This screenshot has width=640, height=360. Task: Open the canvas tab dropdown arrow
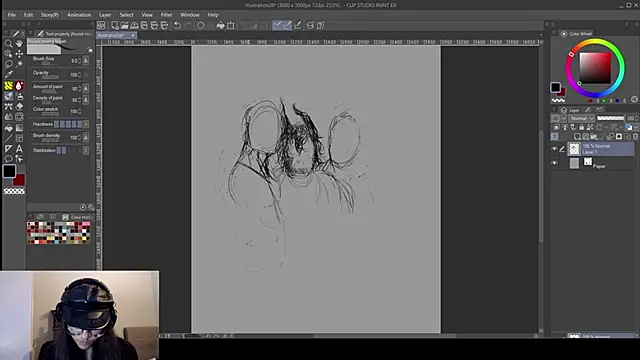tap(541, 36)
